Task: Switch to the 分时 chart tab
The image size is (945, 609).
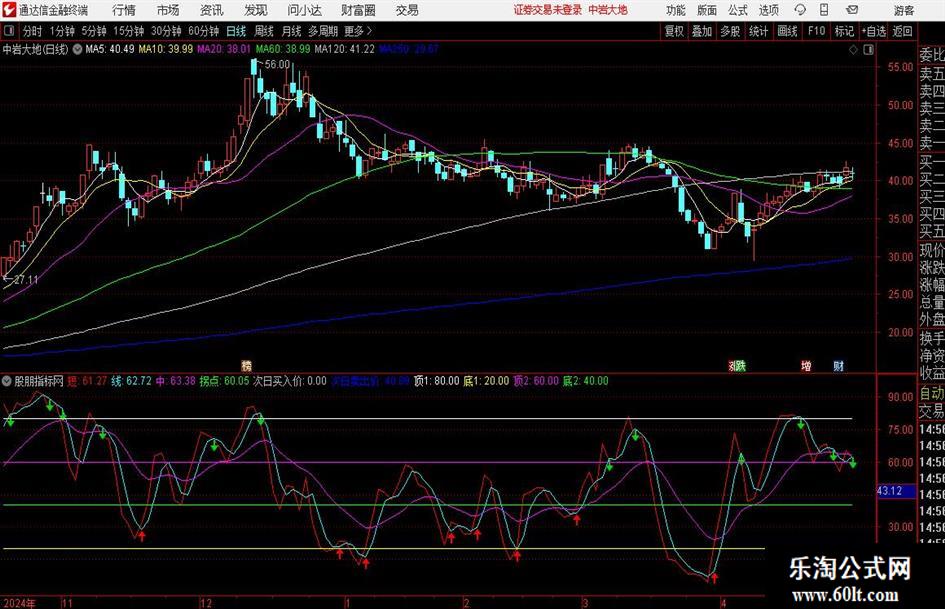Action: [x=33, y=31]
